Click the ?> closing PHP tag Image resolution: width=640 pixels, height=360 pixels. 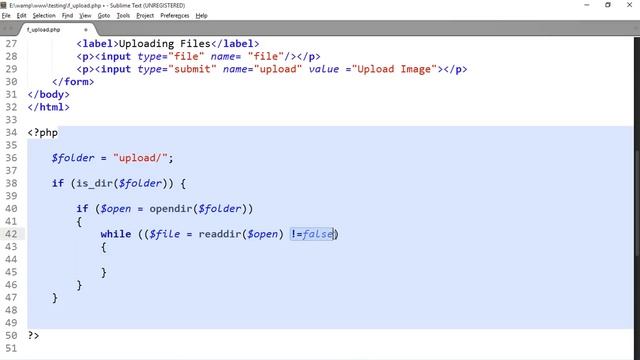33,335
